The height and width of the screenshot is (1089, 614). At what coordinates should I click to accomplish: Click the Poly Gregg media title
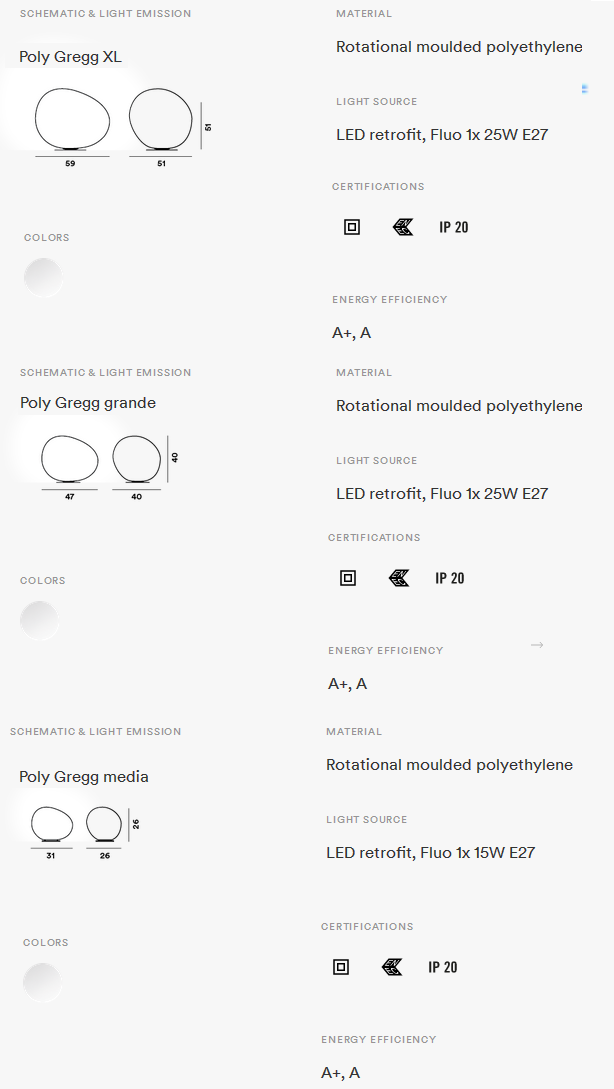83,777
